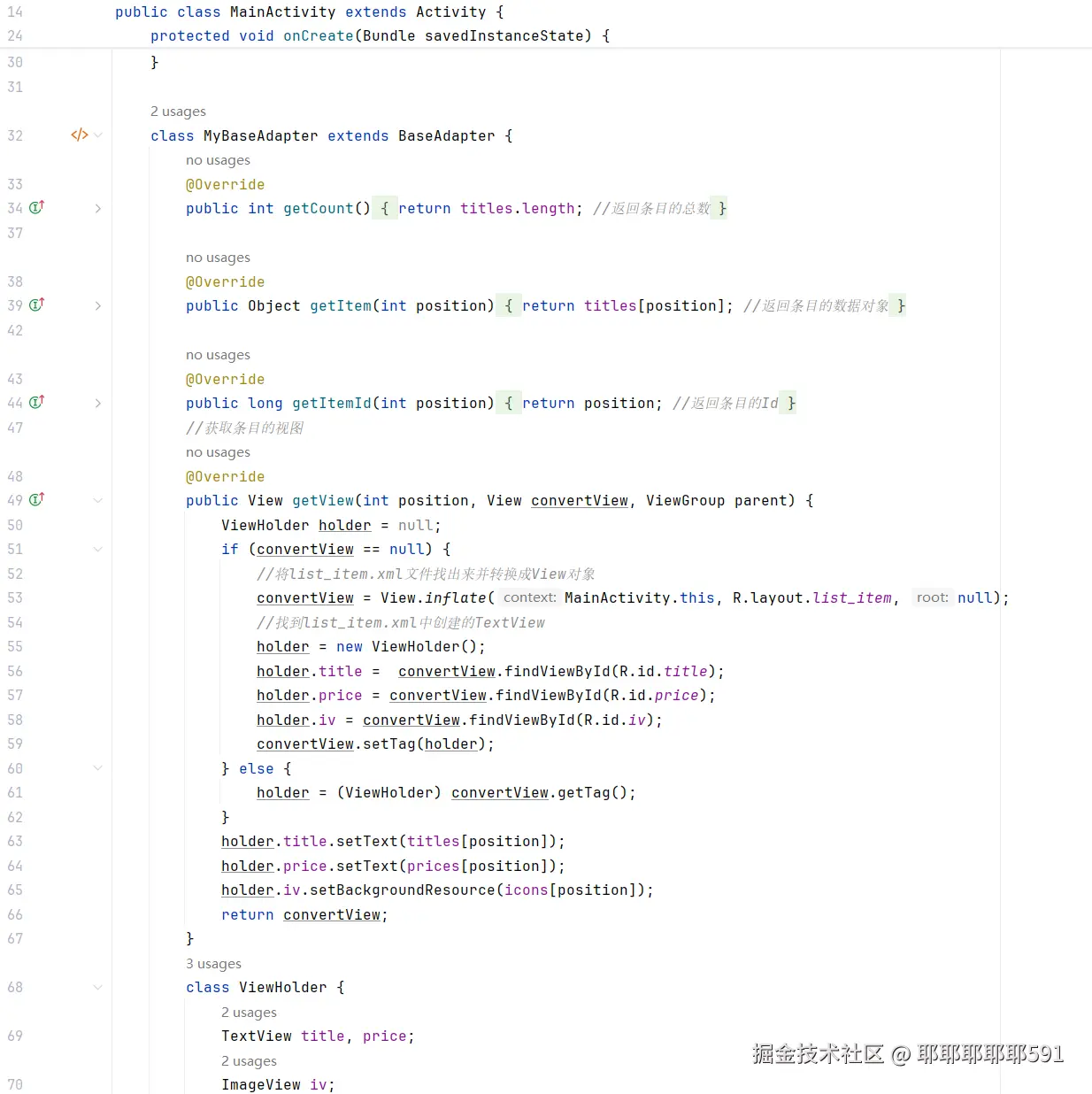Click line number 53 in the gutter
The height and width of the screenshot is (1094, 1092).
click(15, 598)
